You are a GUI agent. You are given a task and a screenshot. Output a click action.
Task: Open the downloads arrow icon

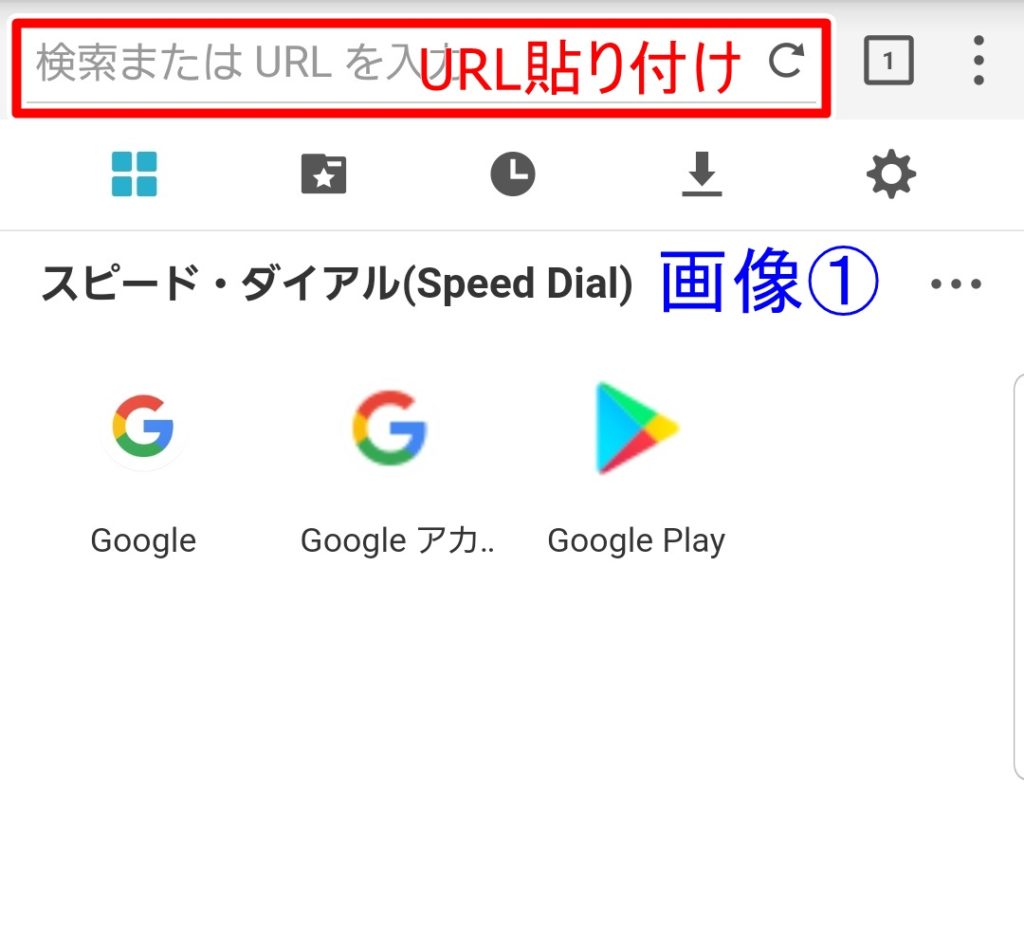702,174
